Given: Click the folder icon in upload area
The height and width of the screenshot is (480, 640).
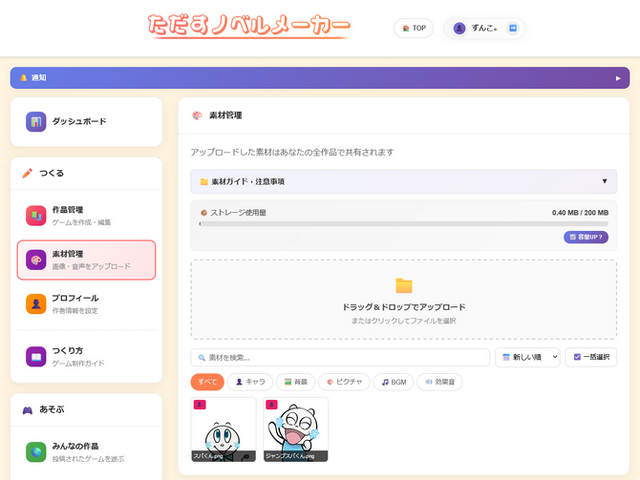Looking at the screenshot, I should tap(404, 286).
